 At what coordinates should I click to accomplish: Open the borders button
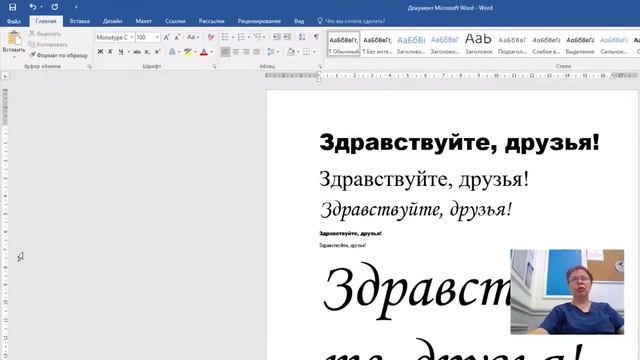click(306, 52)
